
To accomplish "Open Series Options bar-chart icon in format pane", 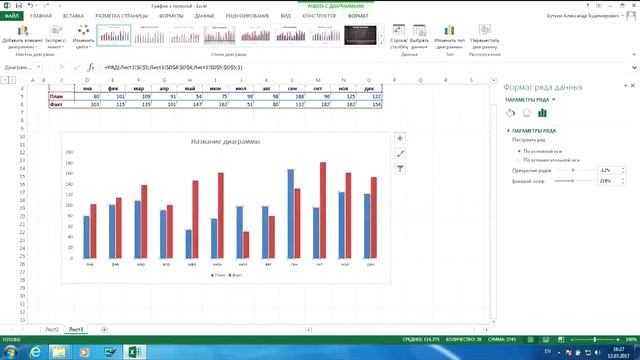I will [x=542, y=113].
